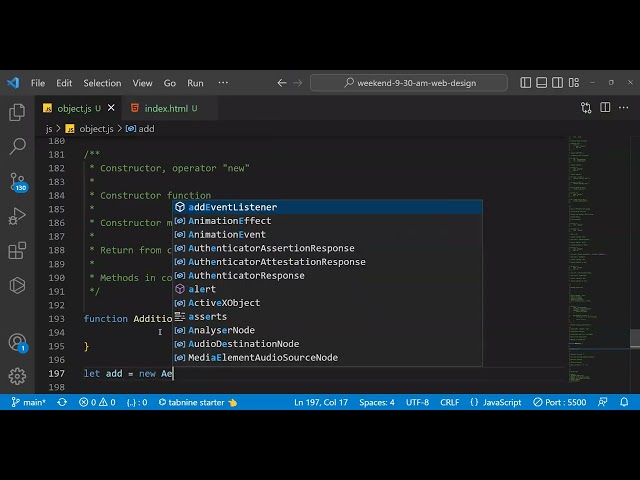Screen dimensions: 640x480
Task: Click the editor vertical scrollbar thumb
Action: [635, 338]
